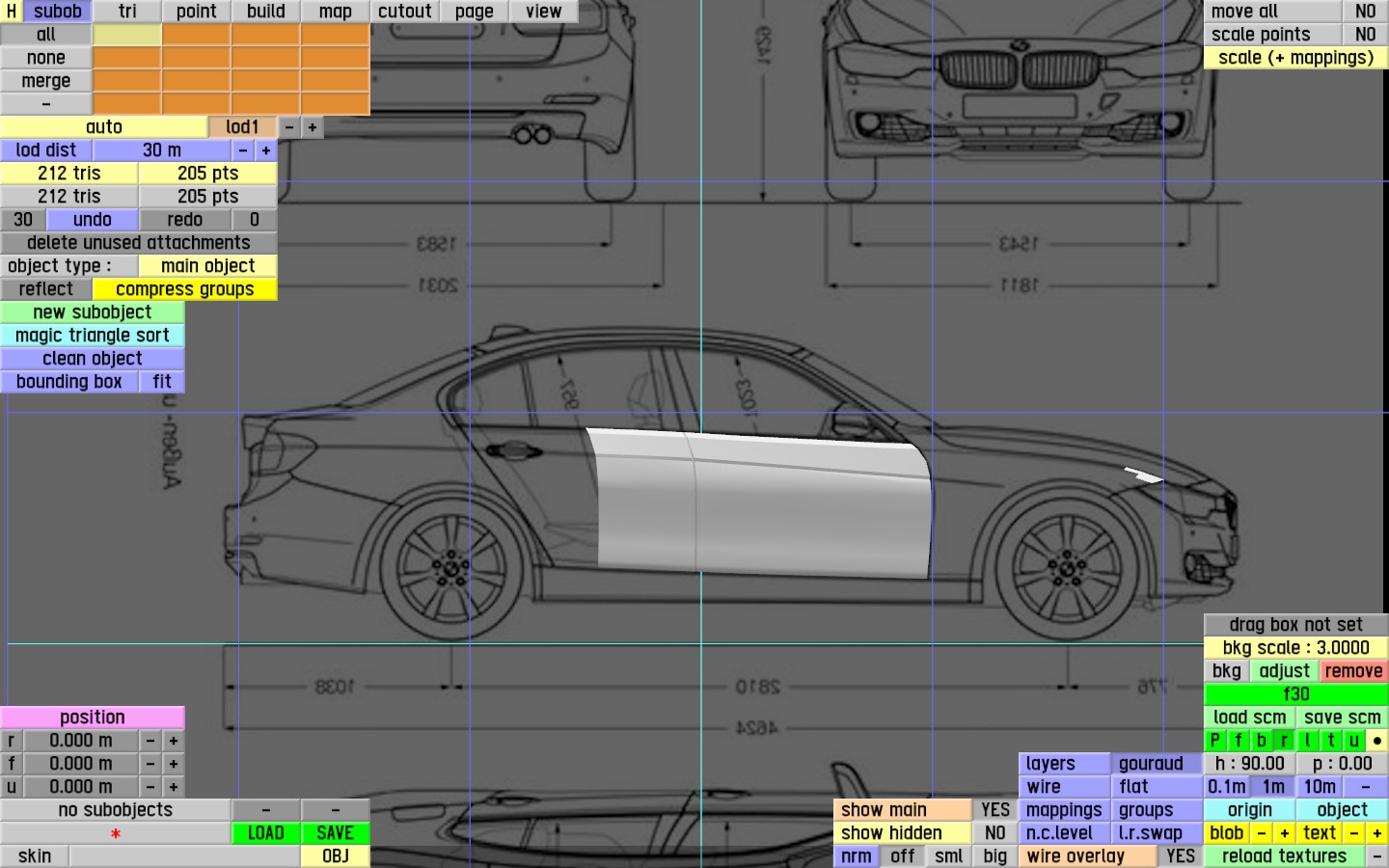Increase the r position value
The width and height of the screenshot is (1389, 868).
pyautogui.click(x=174, y=741)
